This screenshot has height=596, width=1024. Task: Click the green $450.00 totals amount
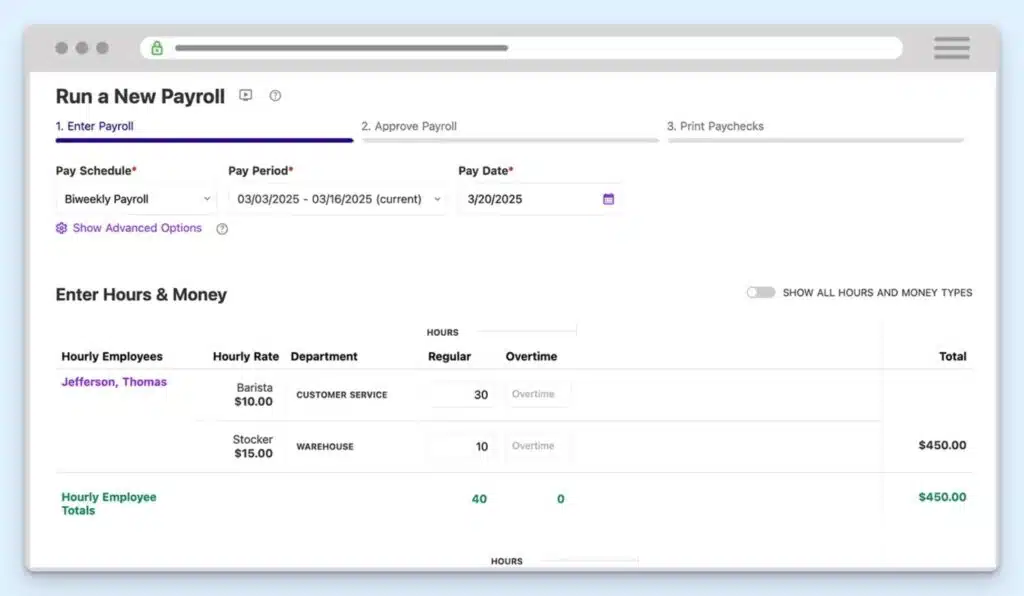942,497
